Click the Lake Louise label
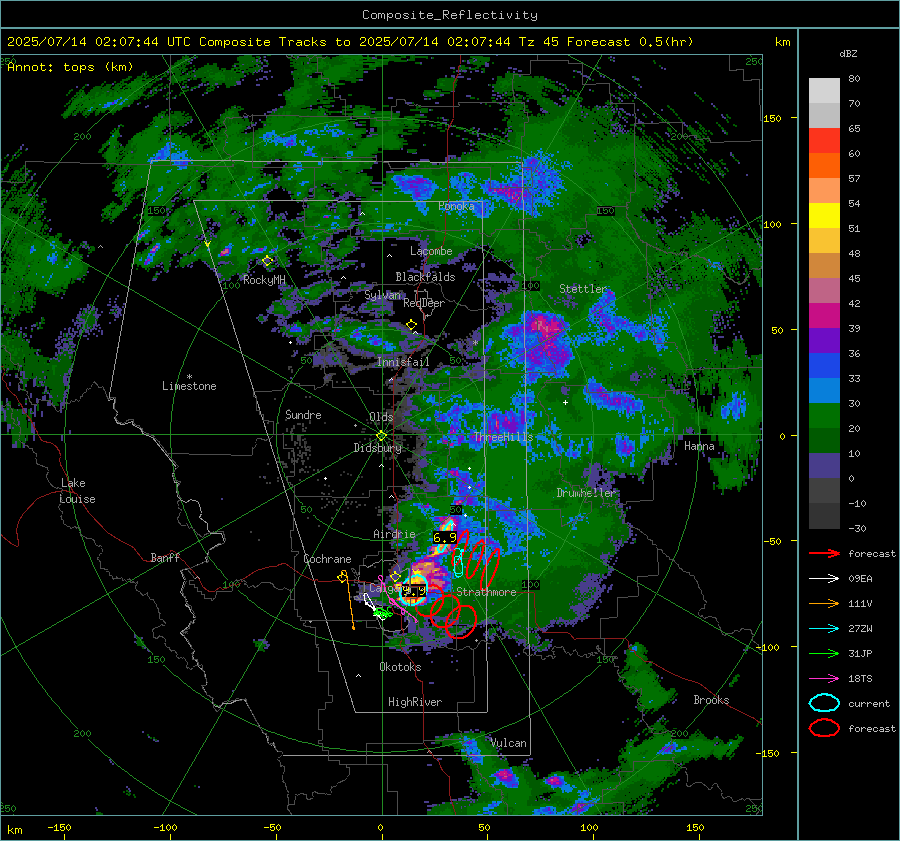This screenshot has width=900, height=841. point(77,491)
